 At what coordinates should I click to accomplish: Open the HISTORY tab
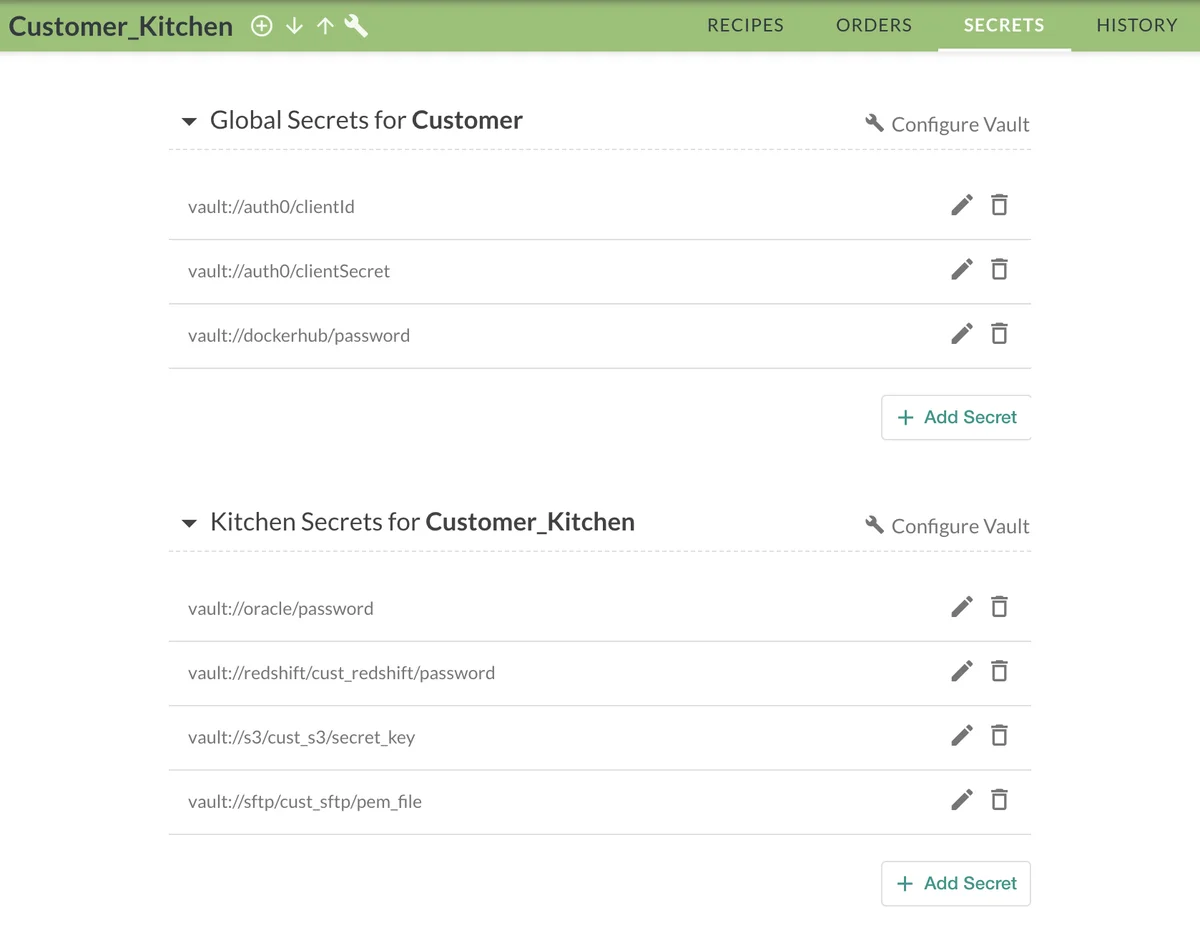(1136, 25)
